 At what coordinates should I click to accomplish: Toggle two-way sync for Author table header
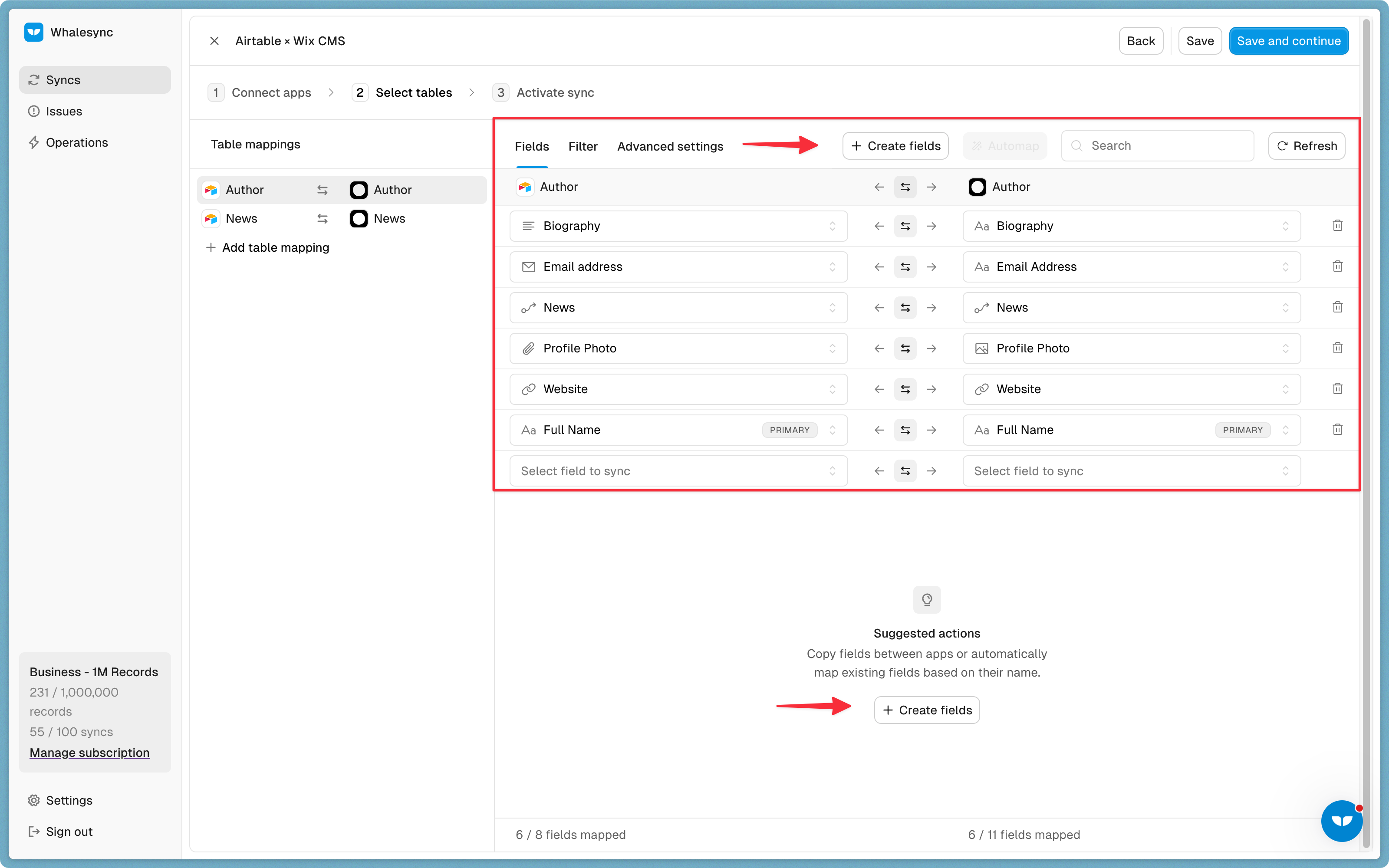point(905,187)
